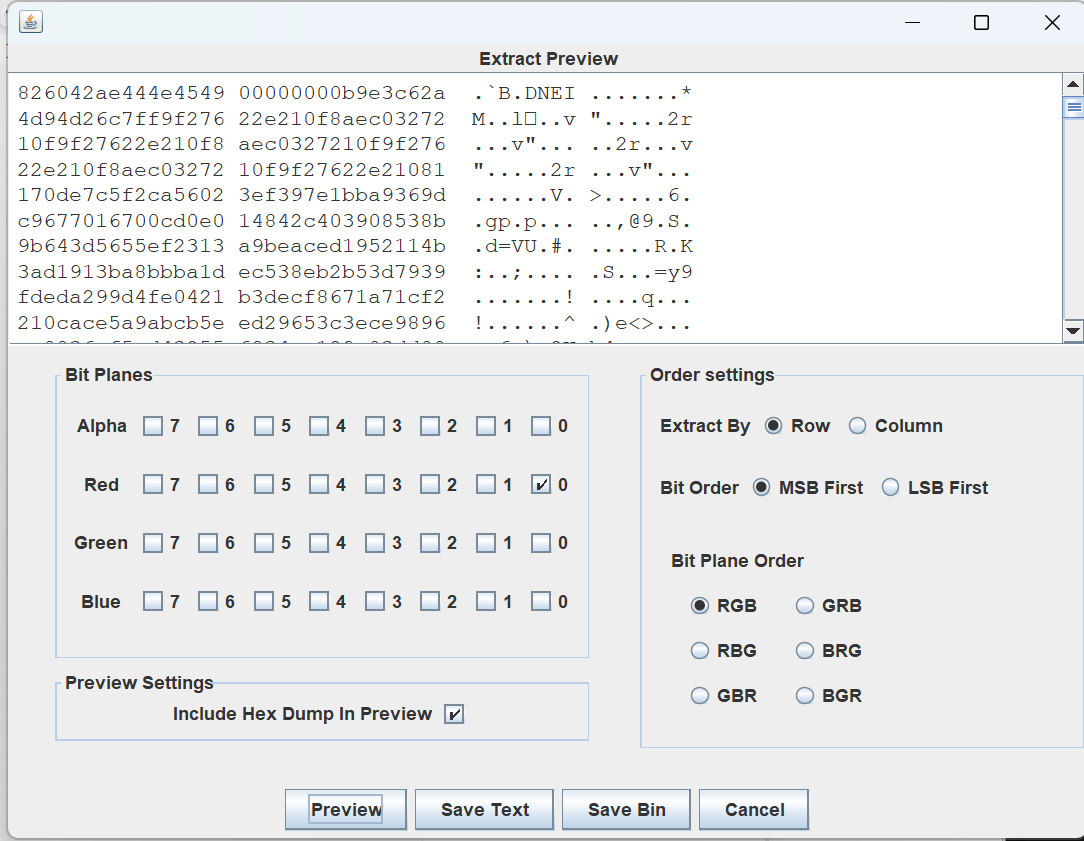
Task: Uncheck Red bit plane 0
Action: click(x=541, y=484)
